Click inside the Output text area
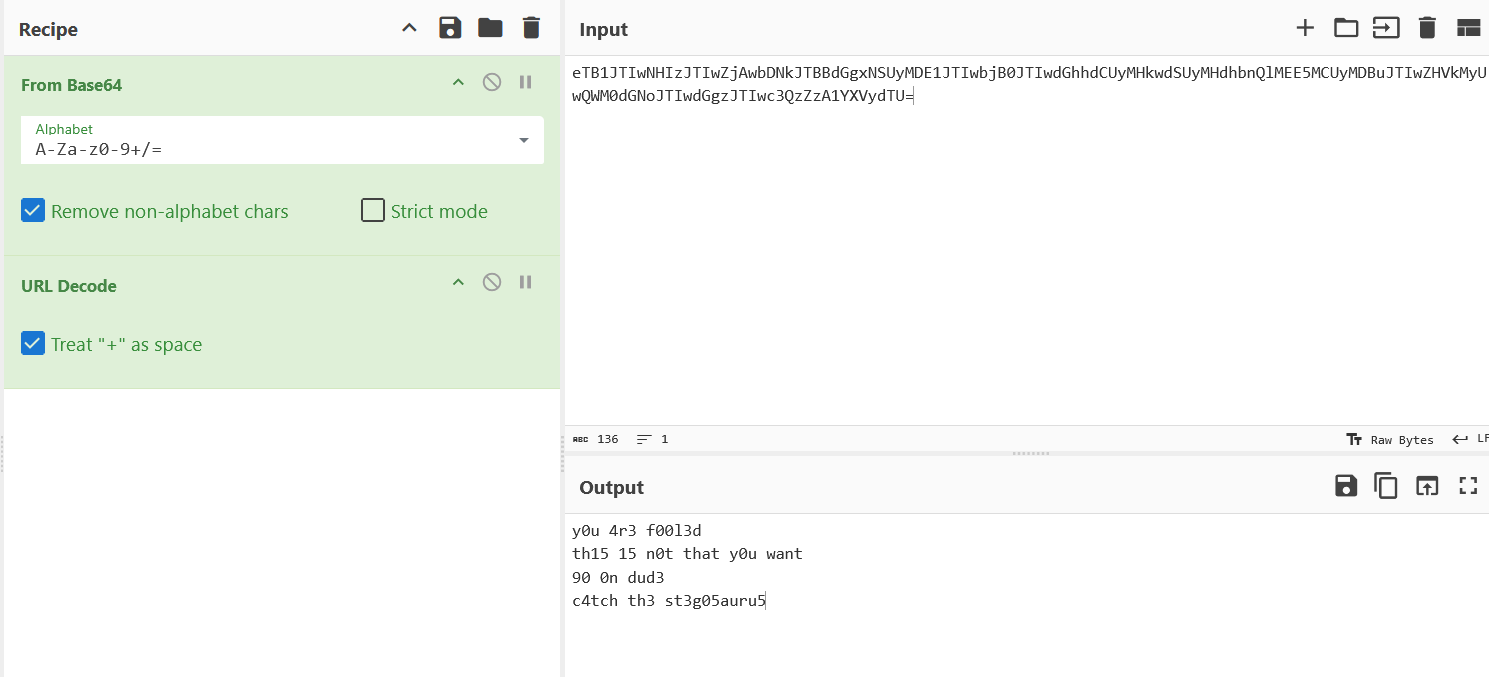This screenshot has width=1489, height=677. tap(1026, 595)
